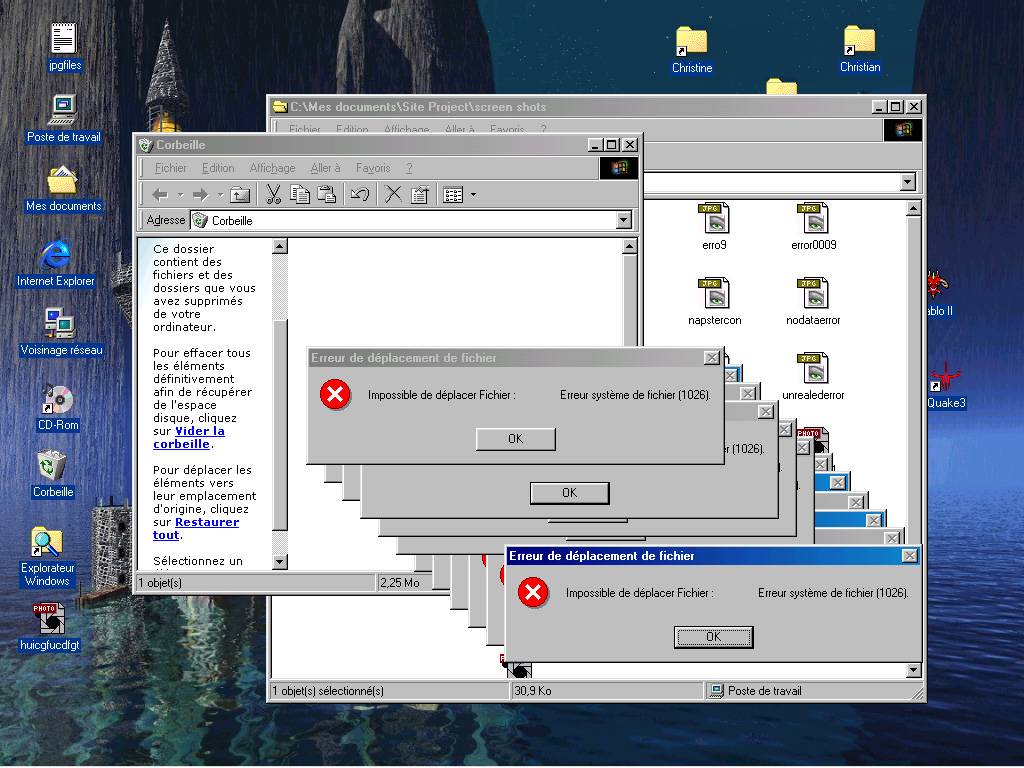Open the Aller à menu in Corbeille
Image resolution: width=1024 pixels, height=768 pixels.
pos(325,168)
